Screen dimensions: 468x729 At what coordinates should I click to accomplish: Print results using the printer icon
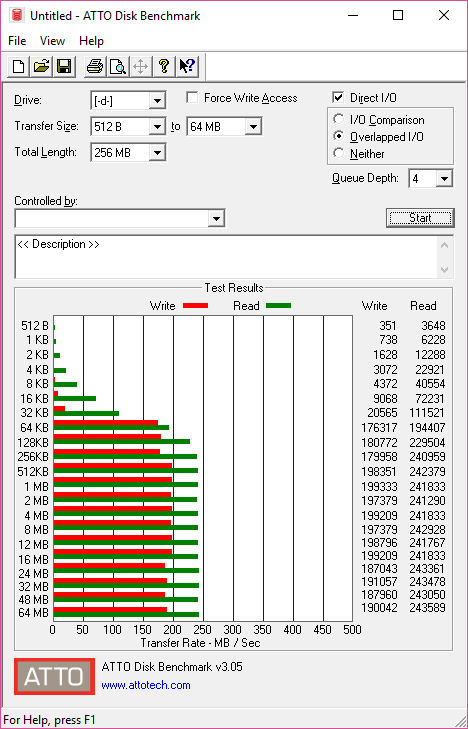click(x=95, y=66)
